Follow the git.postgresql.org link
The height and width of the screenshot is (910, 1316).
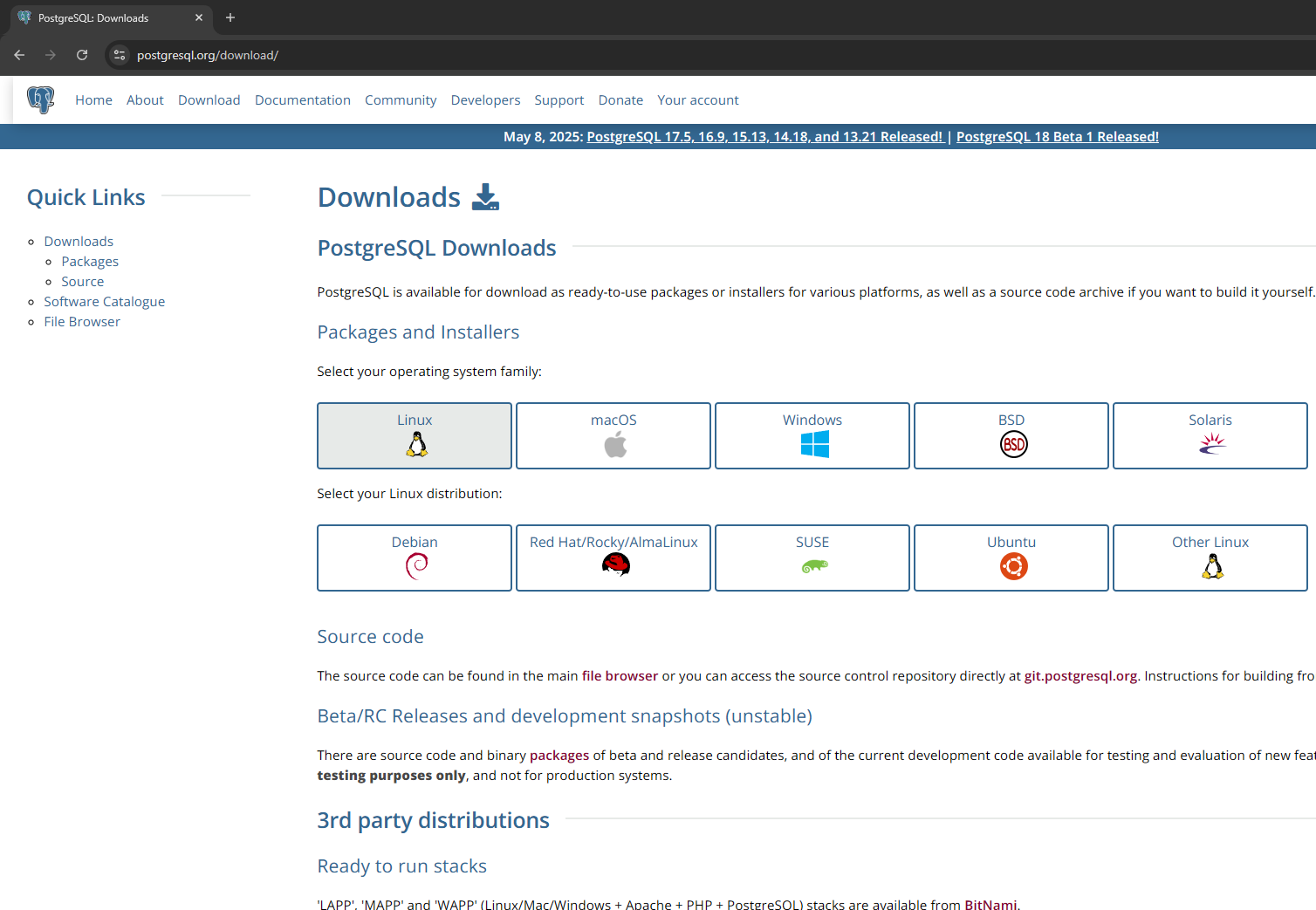click(x=1080, y=676)
